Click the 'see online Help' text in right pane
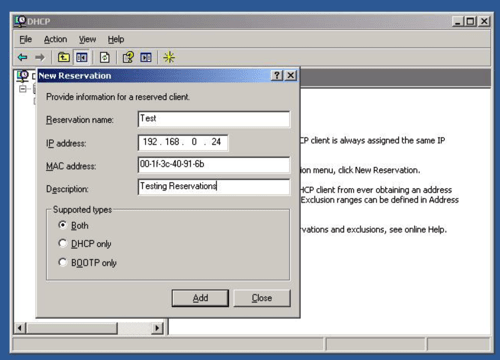The width and height of the screenshot is (500, 360). 418,230
